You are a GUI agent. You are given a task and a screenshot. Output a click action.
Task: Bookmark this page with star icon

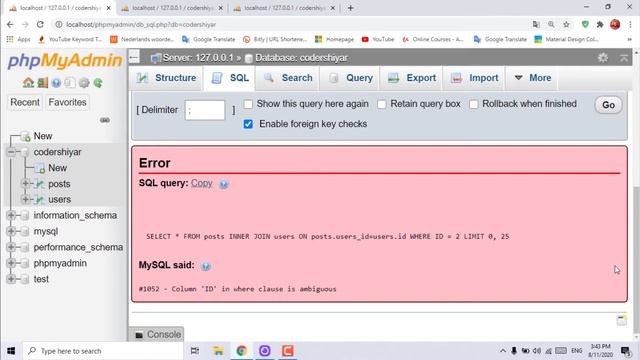(566, 24)
